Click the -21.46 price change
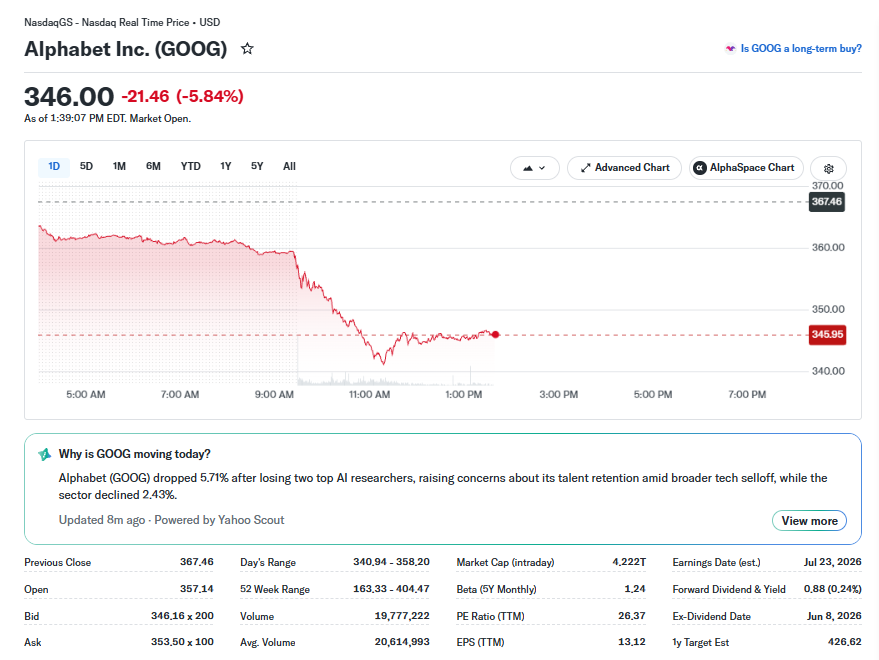 tap(145, 96)
